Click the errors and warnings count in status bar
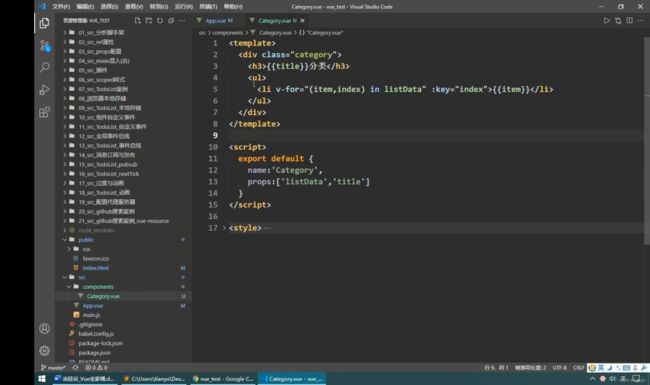The height and width of the screenshot is (385, 650). click(96, 368)
